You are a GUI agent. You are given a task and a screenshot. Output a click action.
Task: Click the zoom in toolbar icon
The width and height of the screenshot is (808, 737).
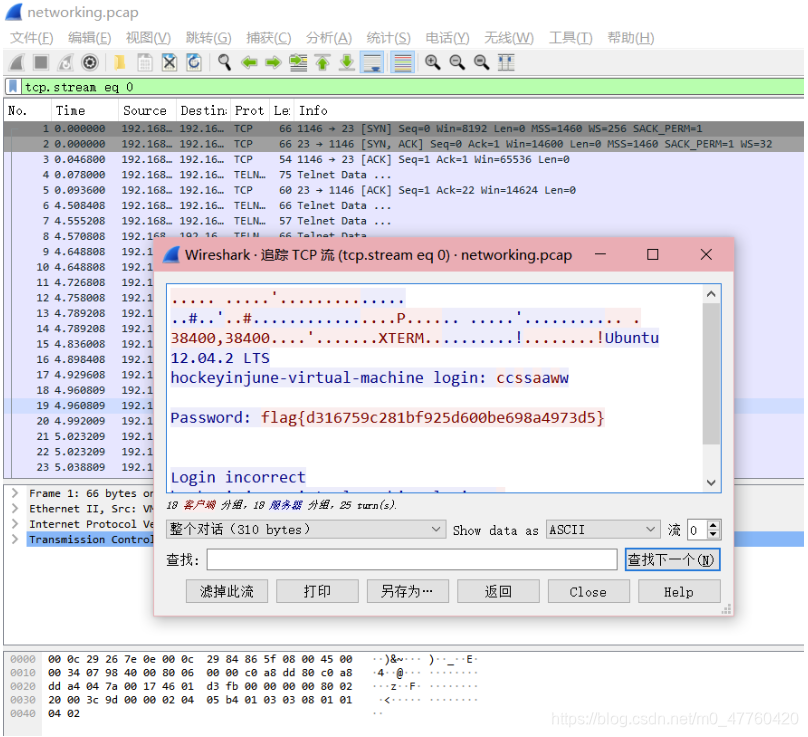(x=432, y=62)
